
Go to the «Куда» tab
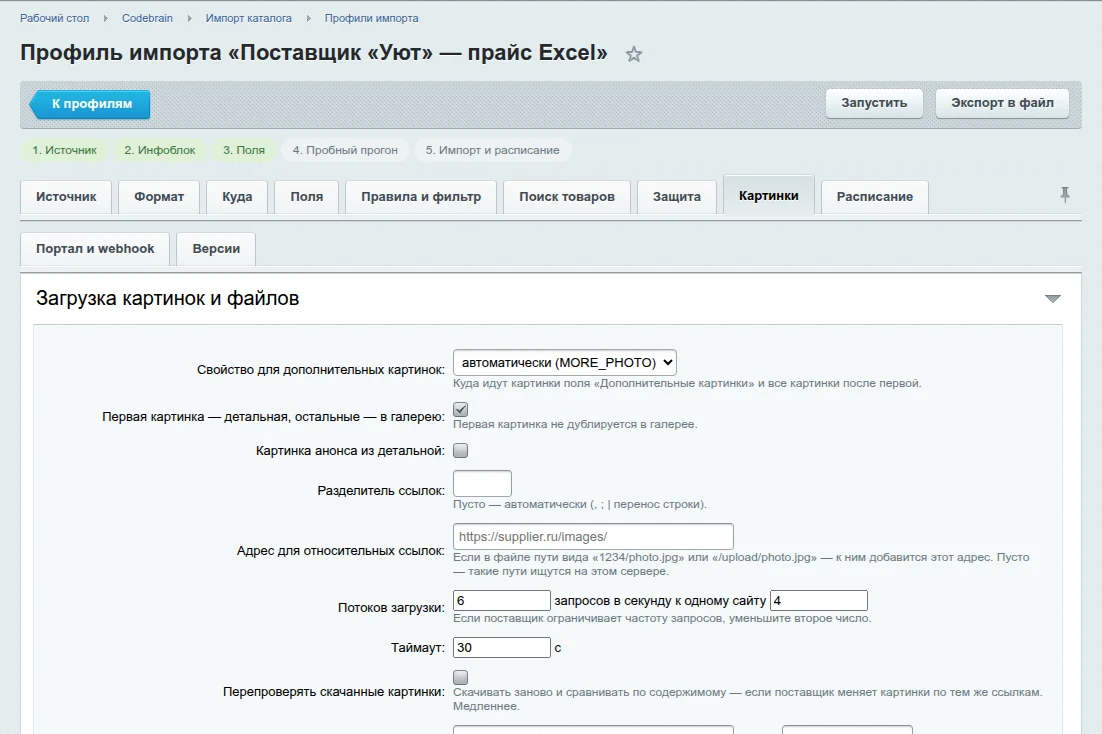pos(237,197)
